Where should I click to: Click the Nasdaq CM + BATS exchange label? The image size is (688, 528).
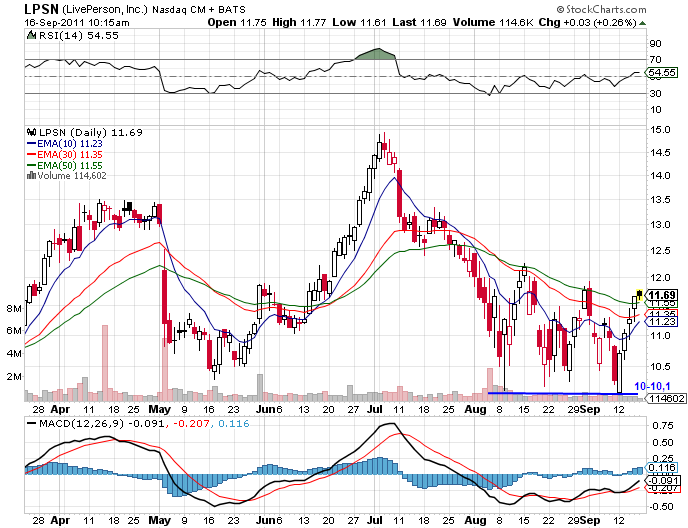coord(199,9)
